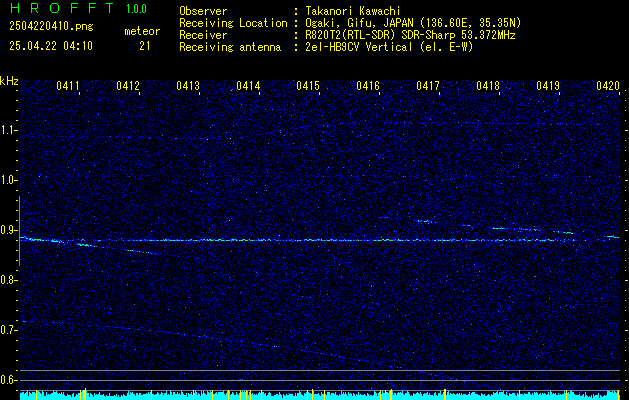Click the date stamp 25.04.22 04:10
Screen dimensions: 629x400
coord(51,46)
